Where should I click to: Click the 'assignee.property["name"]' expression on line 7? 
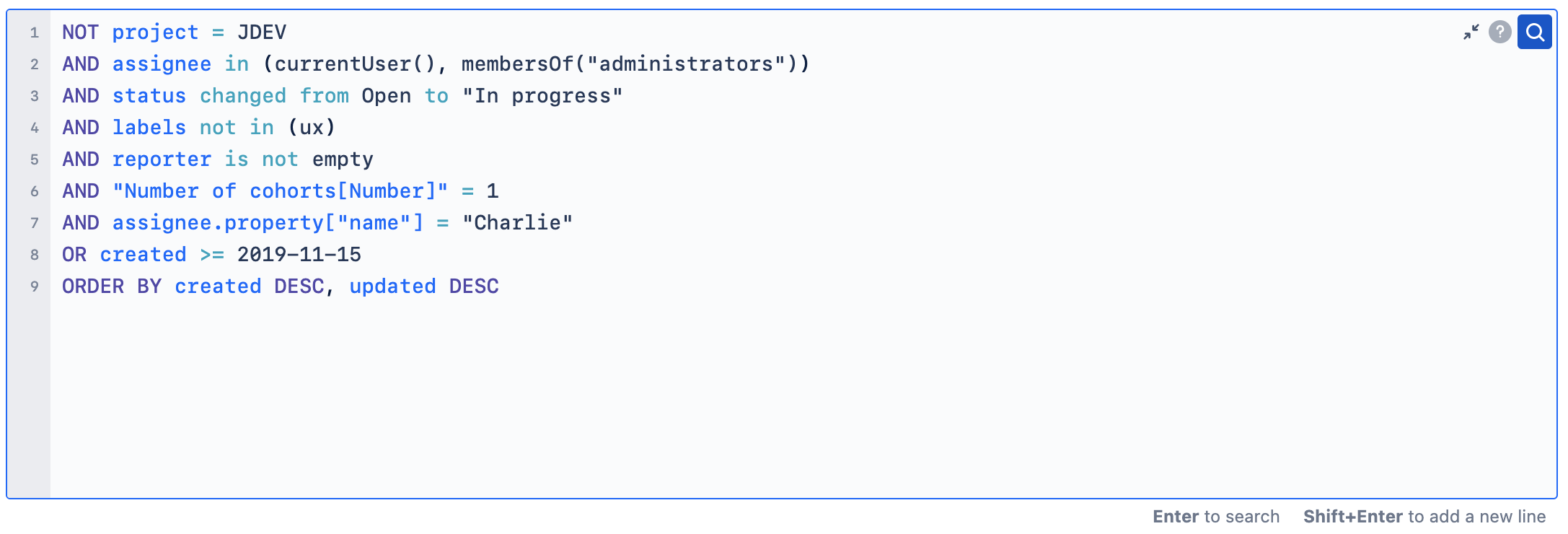click(x=267, y=222)
